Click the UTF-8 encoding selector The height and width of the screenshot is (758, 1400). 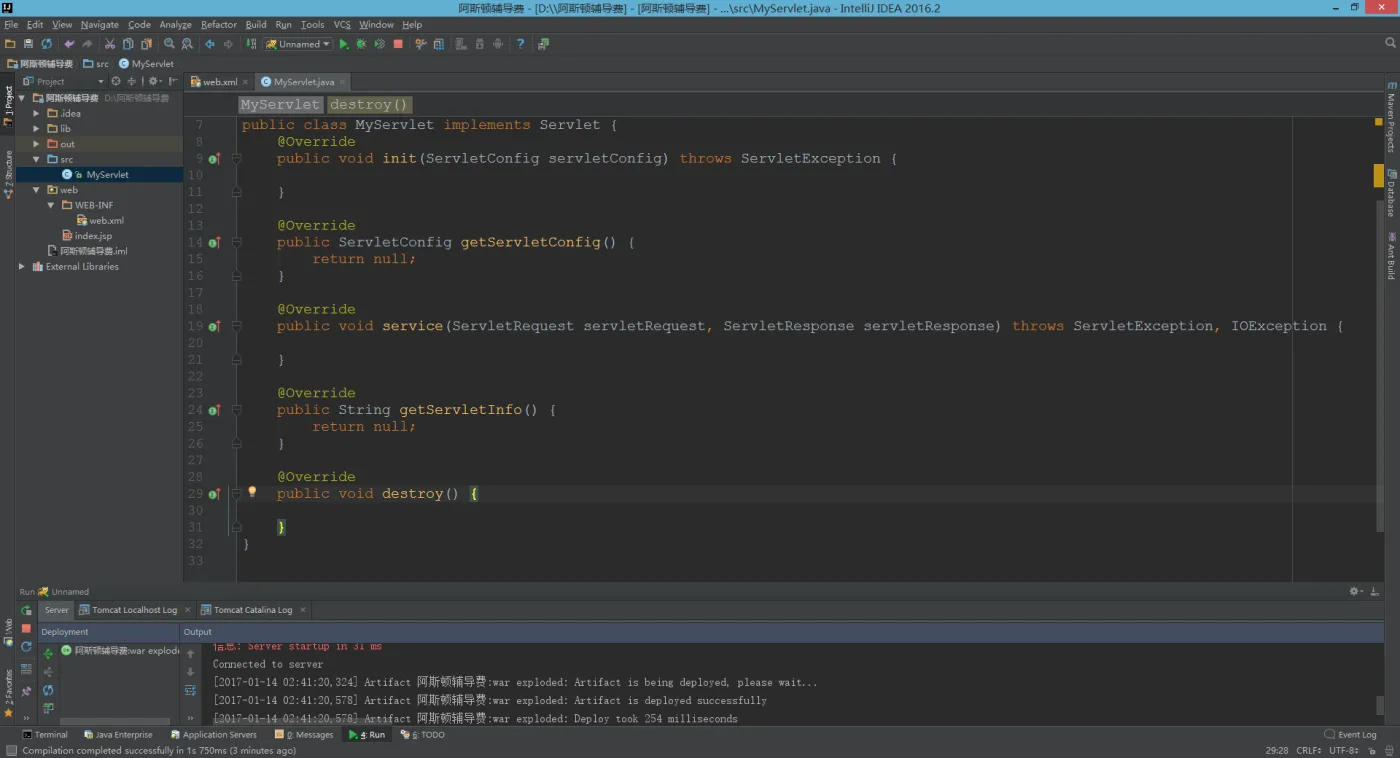pos(1344,750)
